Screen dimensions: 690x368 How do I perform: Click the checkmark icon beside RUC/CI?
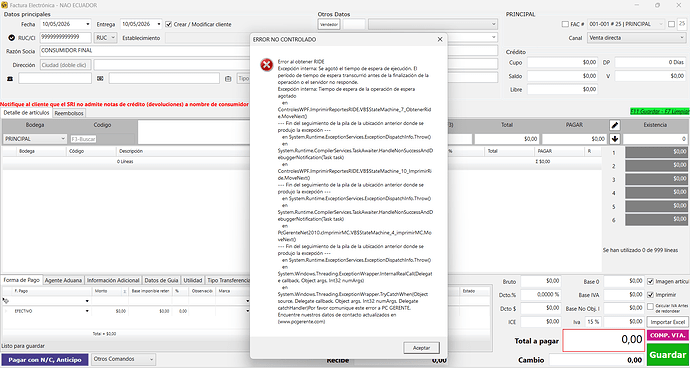pos(12,38)
